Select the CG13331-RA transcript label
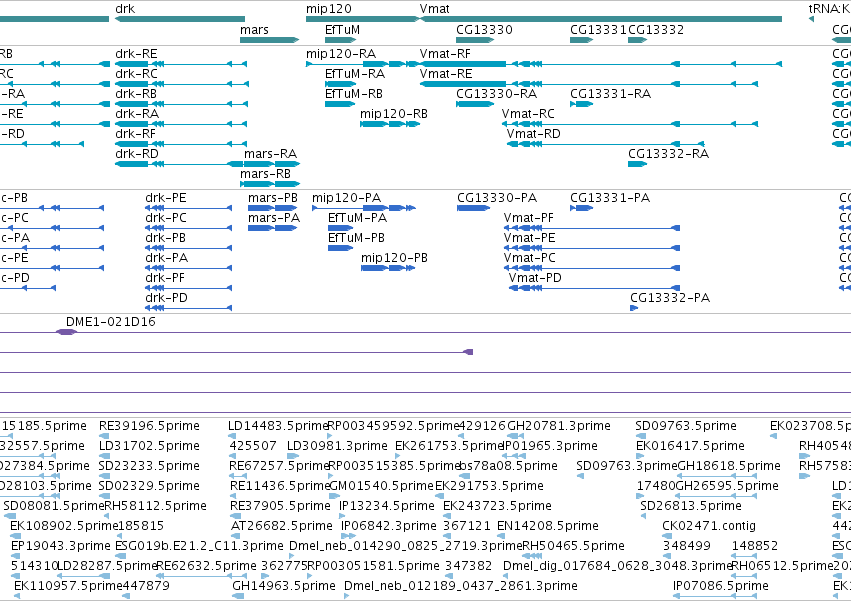The width and height of the screenshot is (851, 601). pyautogui.click(x=611, y=94)
